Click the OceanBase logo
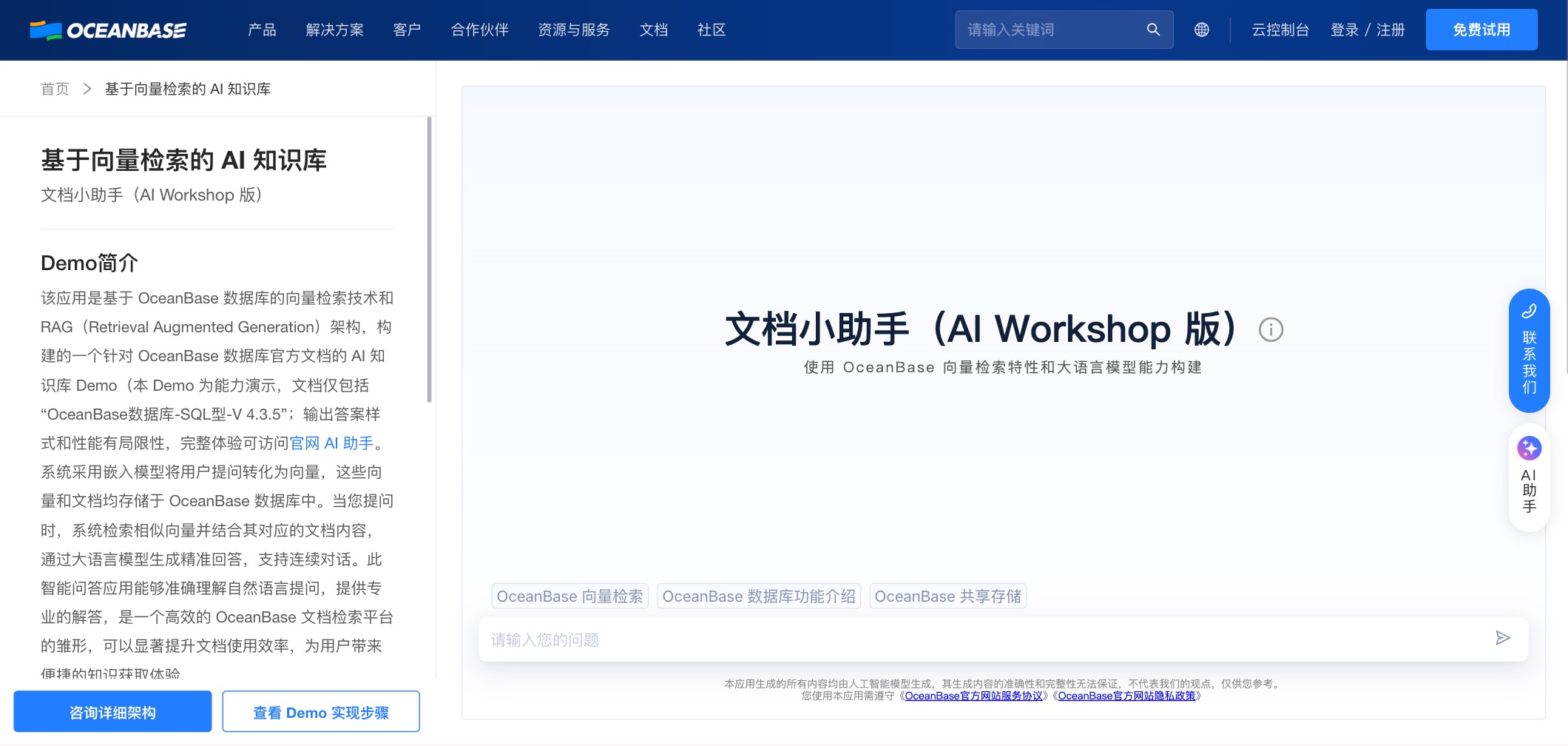This screenshot has width=1568, height=746. point(108,30)
